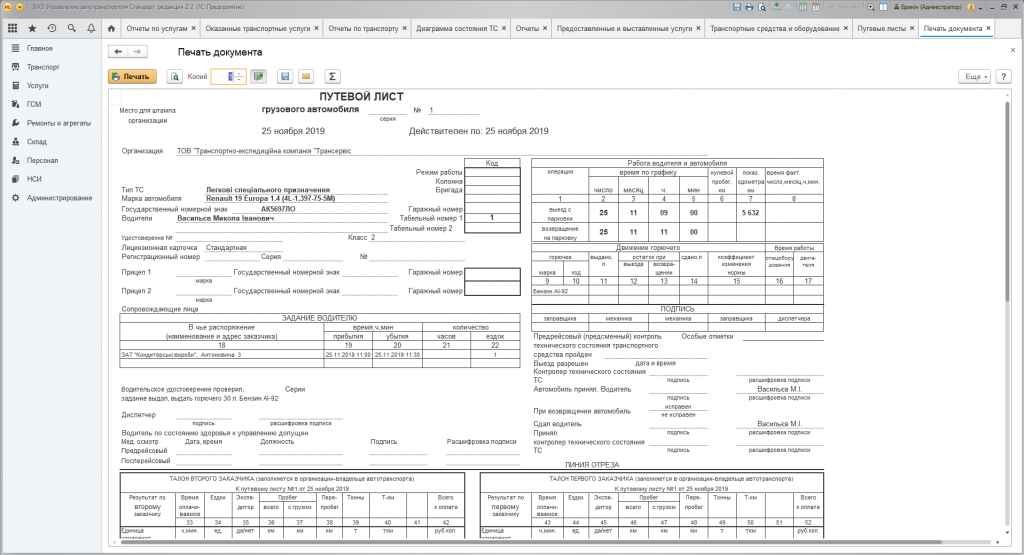Image resolution: width=1024 pixels, height=555 pixels.
Task: Click the zoom magnifier icon in title bar
Action: [871, 7]
